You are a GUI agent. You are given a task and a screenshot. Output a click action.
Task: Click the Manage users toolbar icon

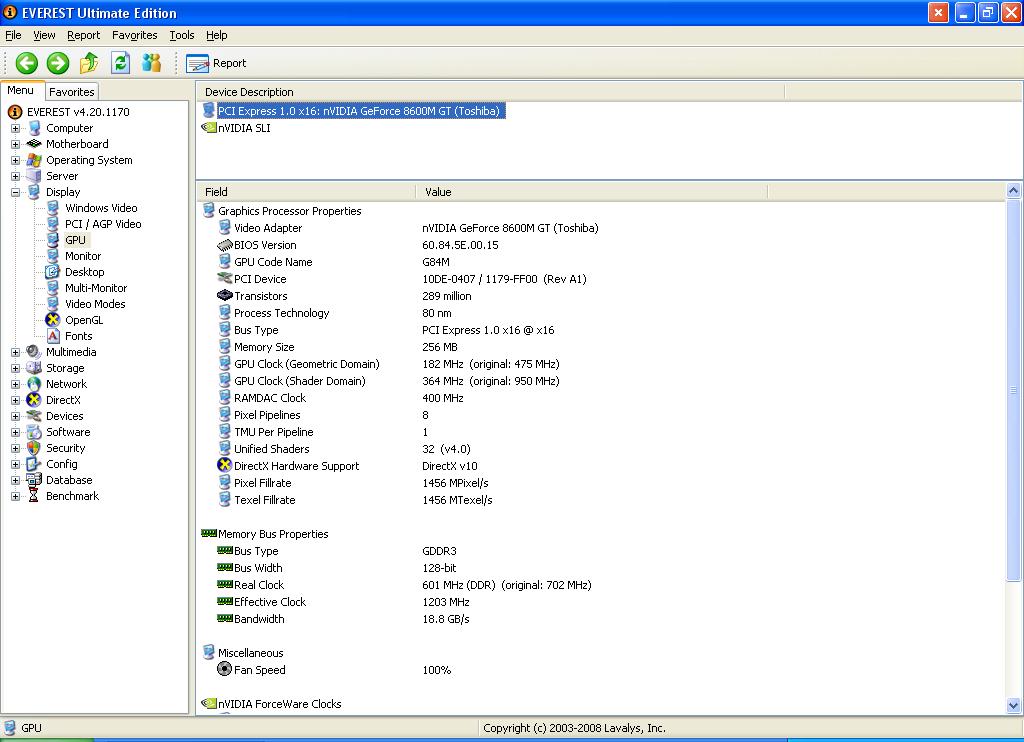point(152,63)
